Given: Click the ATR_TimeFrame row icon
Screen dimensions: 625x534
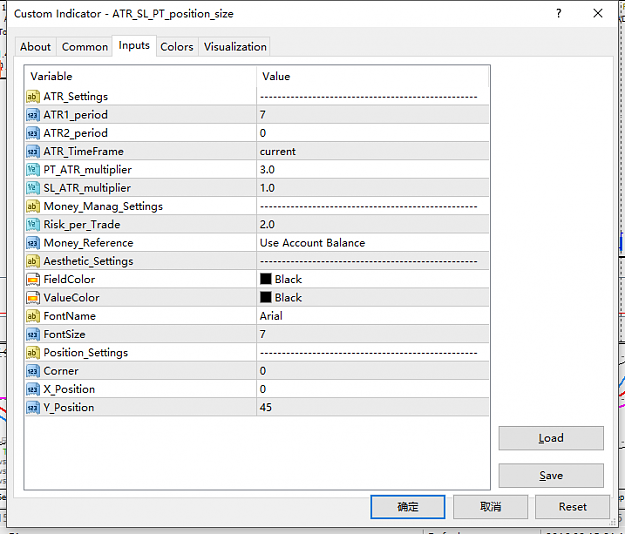Looking at the screenshot, I should 33,151.
